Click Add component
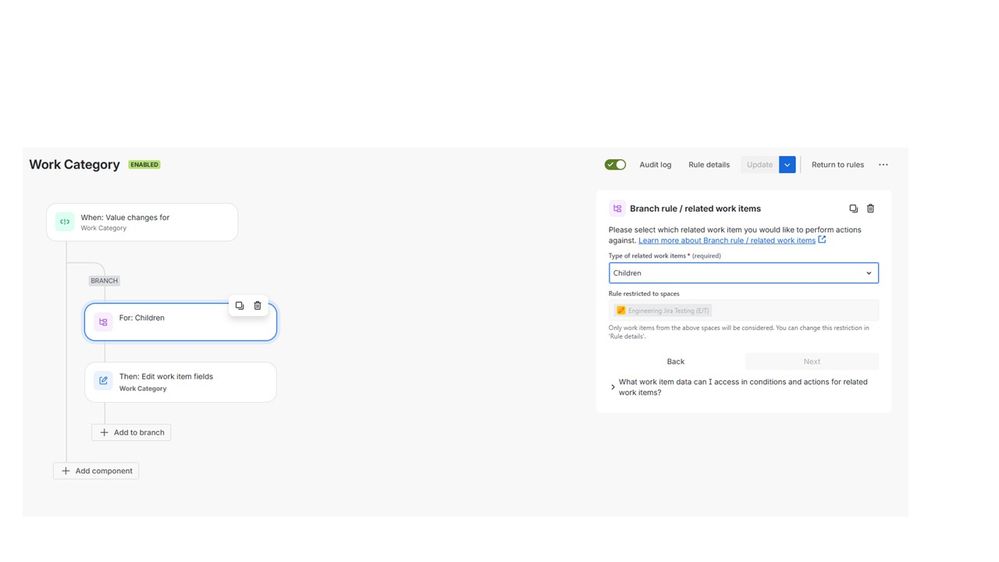Screen dimensions: 999x562 96,471
